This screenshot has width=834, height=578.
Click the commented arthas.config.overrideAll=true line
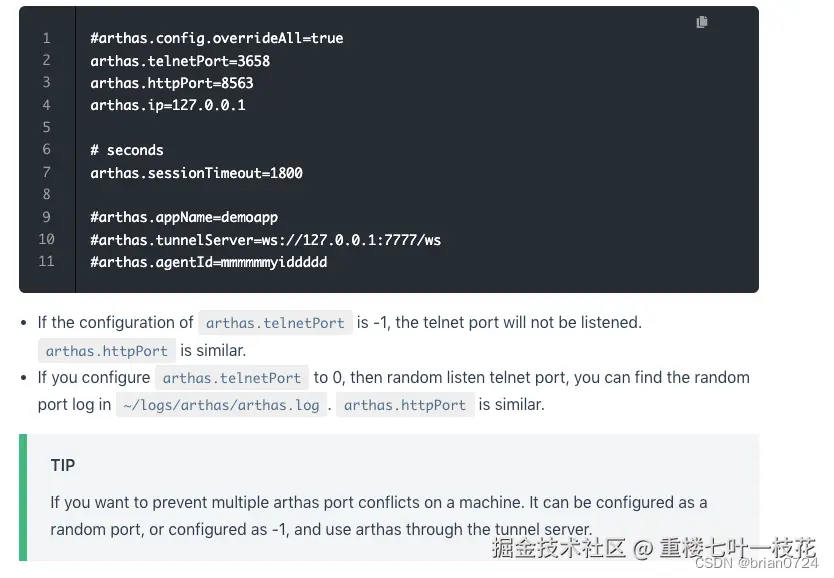click(216, 38)
